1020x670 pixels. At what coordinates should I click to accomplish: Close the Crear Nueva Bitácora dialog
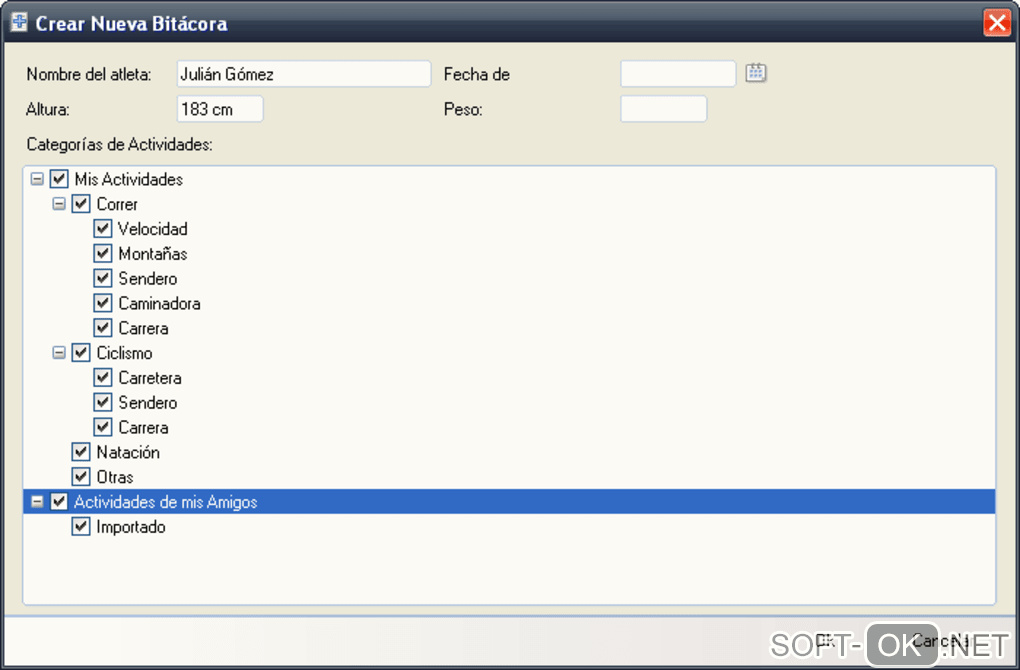point(997,23)
